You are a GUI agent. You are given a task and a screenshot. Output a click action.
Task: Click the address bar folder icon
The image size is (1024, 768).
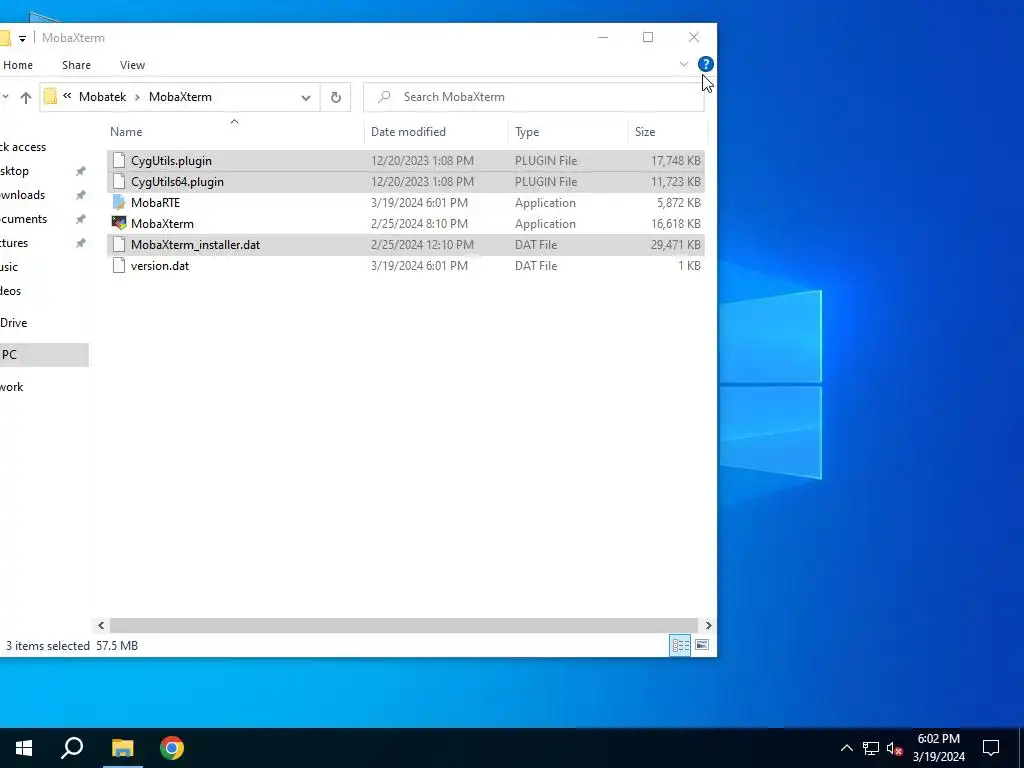click(x=50, y=97)
